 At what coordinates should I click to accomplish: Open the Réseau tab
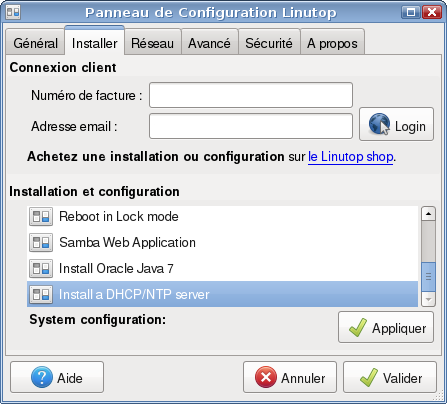152,43
